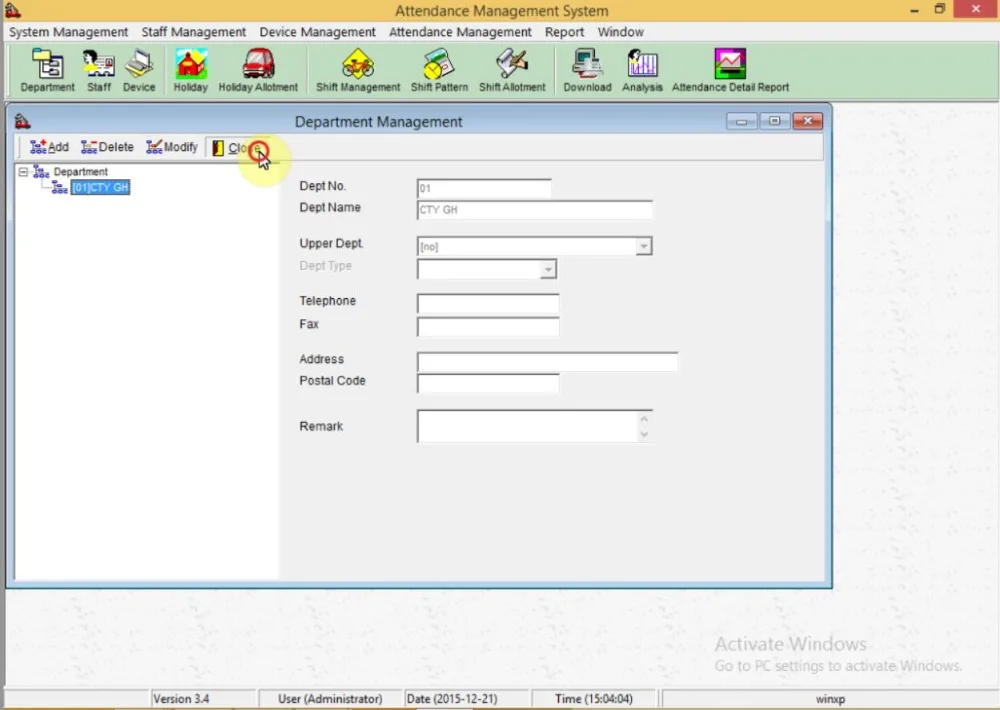1000x710 pixels.
Task: Open the Department toolbar icon
Action: tap(47, 70)
